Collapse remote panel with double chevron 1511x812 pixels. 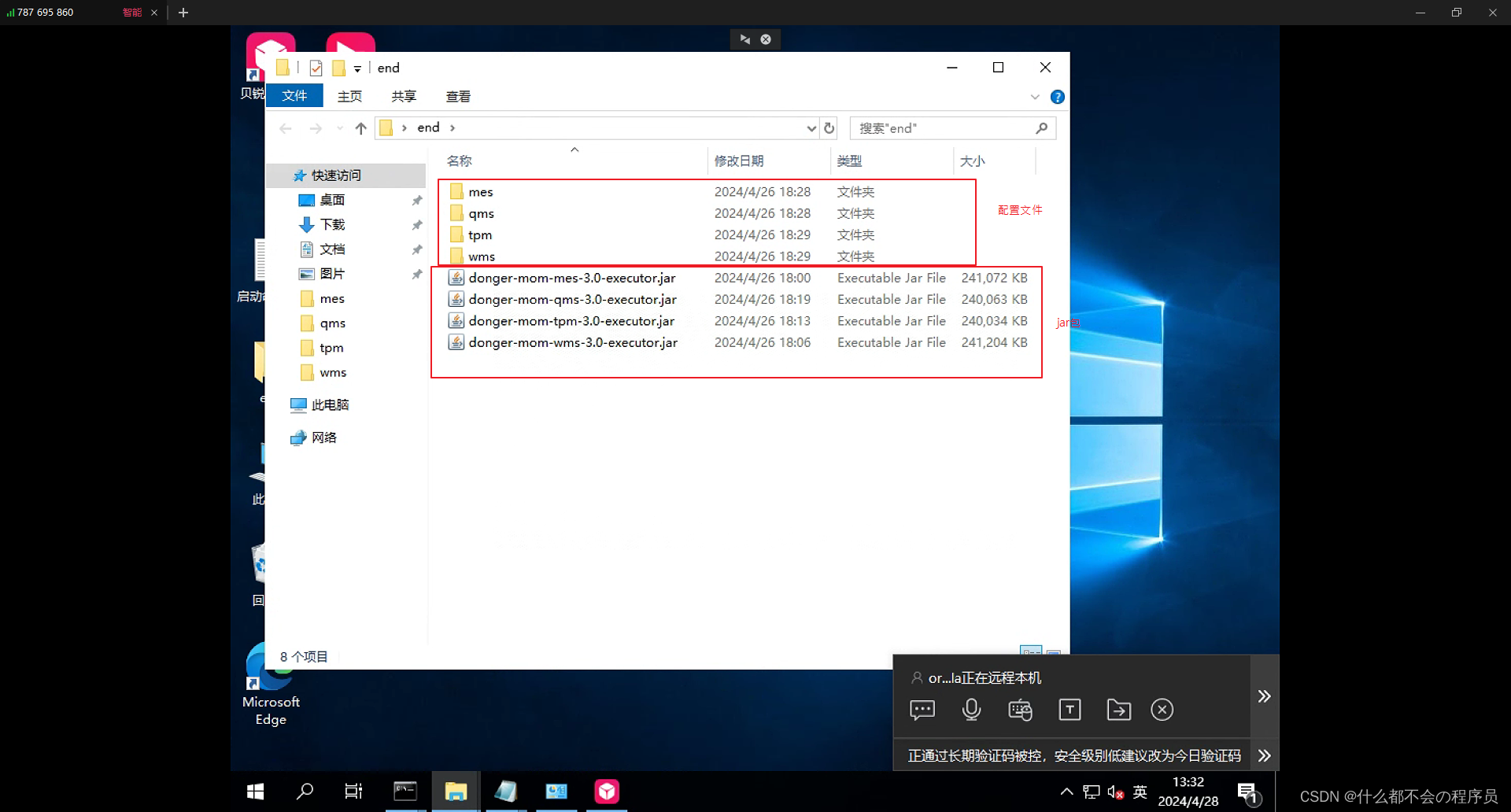coord(1264,696)
